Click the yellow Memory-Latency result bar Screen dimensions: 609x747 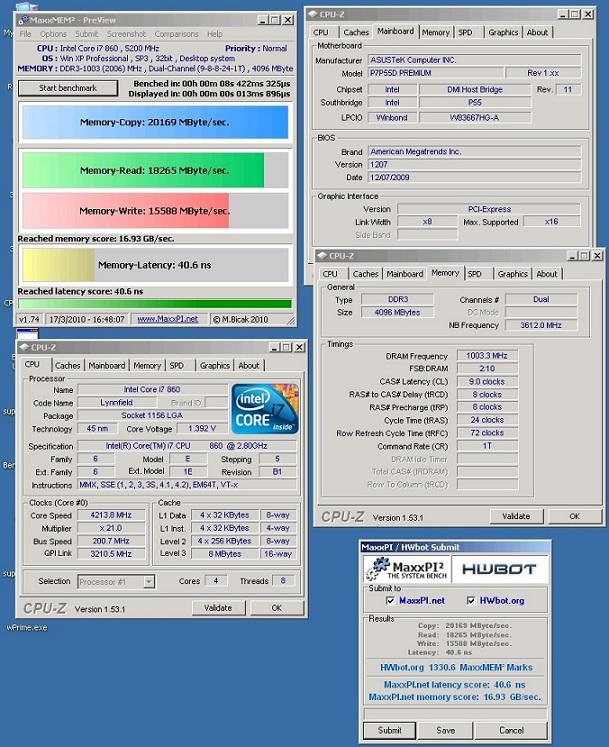(x=58, y=264)
